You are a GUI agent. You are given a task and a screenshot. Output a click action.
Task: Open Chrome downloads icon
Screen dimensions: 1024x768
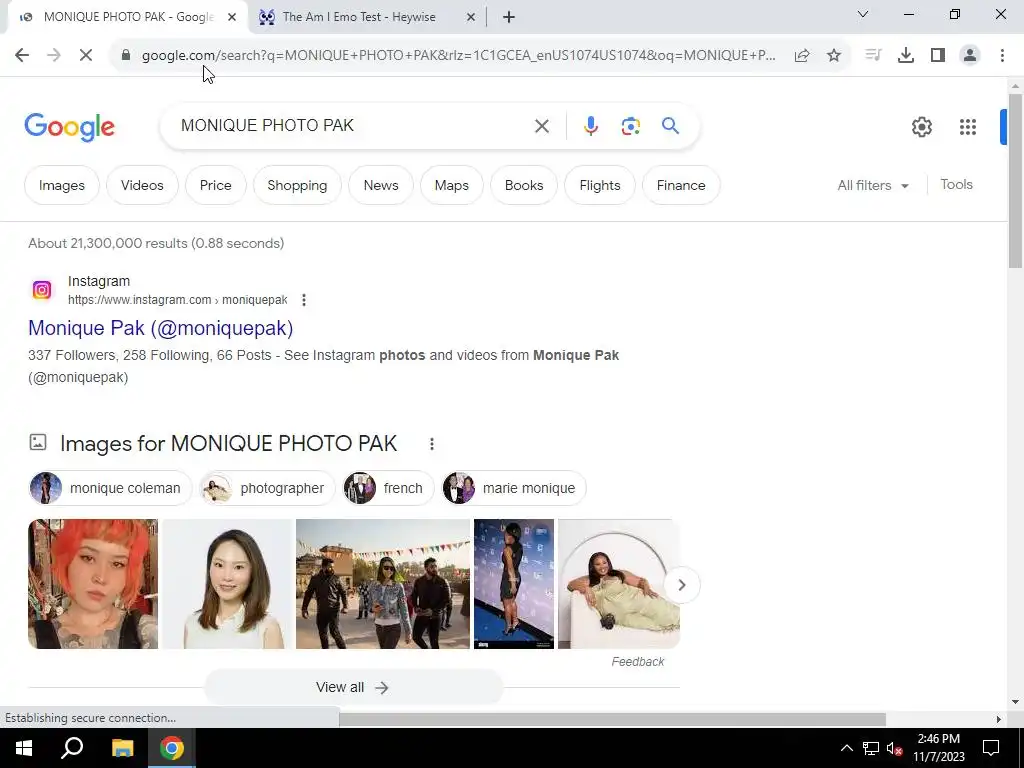click(x=905, y=56)
